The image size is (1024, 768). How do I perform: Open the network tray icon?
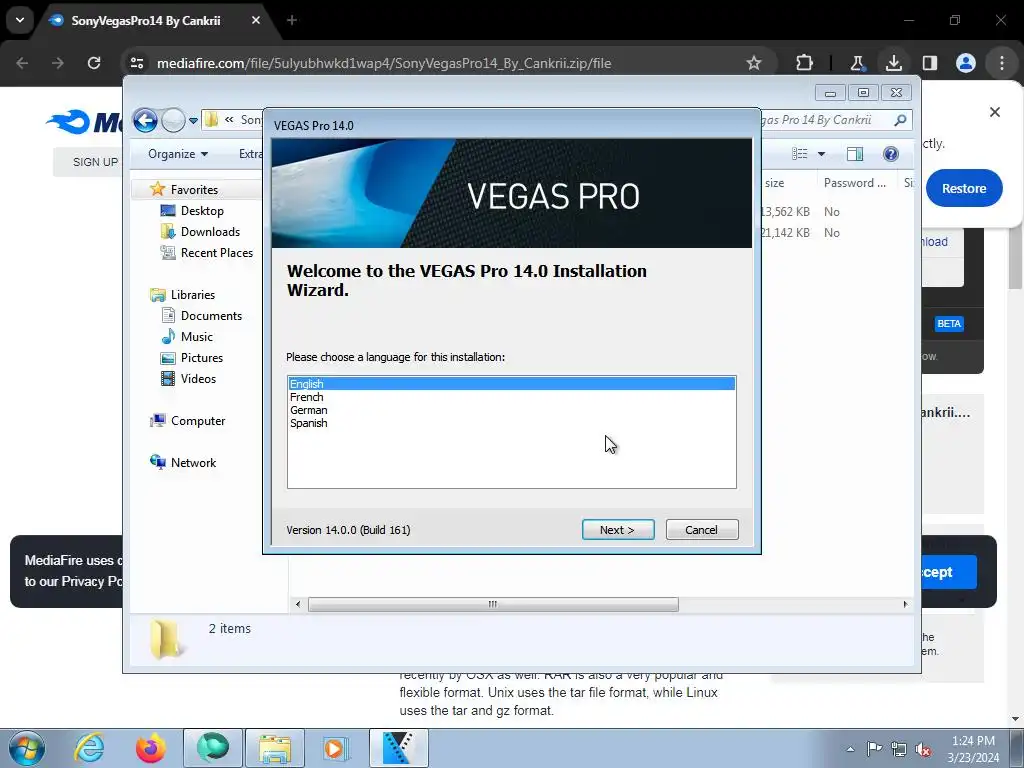(x=899, y=749)
